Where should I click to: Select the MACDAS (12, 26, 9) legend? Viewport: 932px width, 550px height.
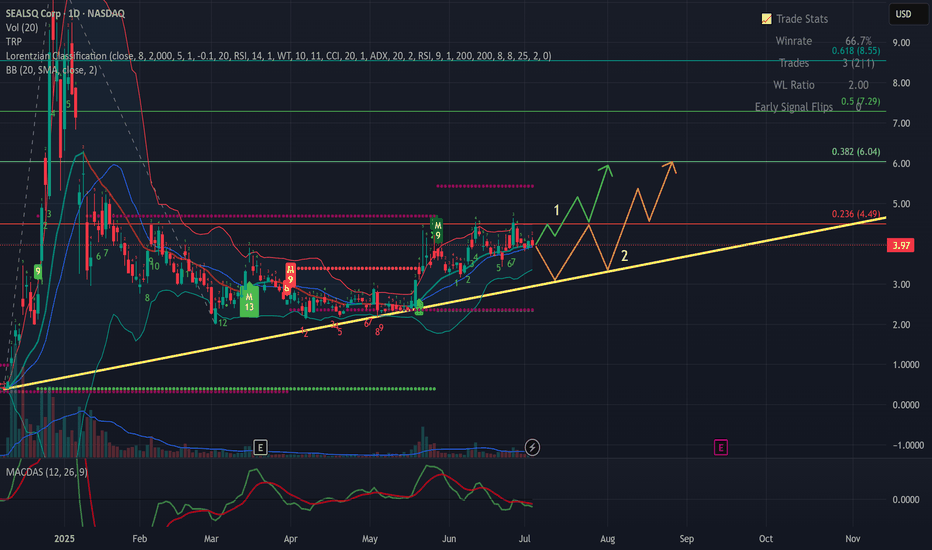[x=46, y=472]
